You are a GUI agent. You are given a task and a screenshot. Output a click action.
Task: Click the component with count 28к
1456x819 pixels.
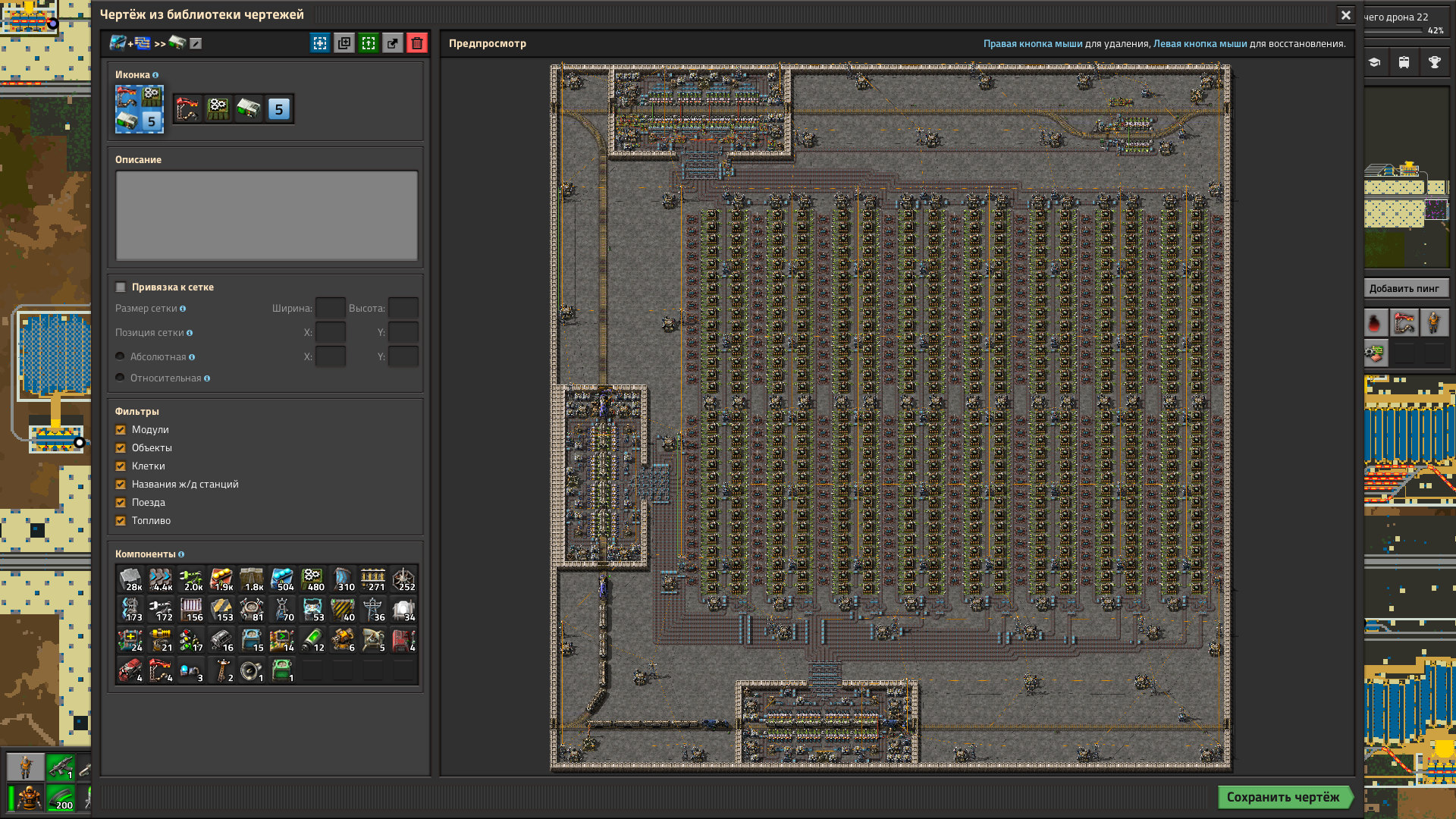pyautogui.click(x=130, y=579)
